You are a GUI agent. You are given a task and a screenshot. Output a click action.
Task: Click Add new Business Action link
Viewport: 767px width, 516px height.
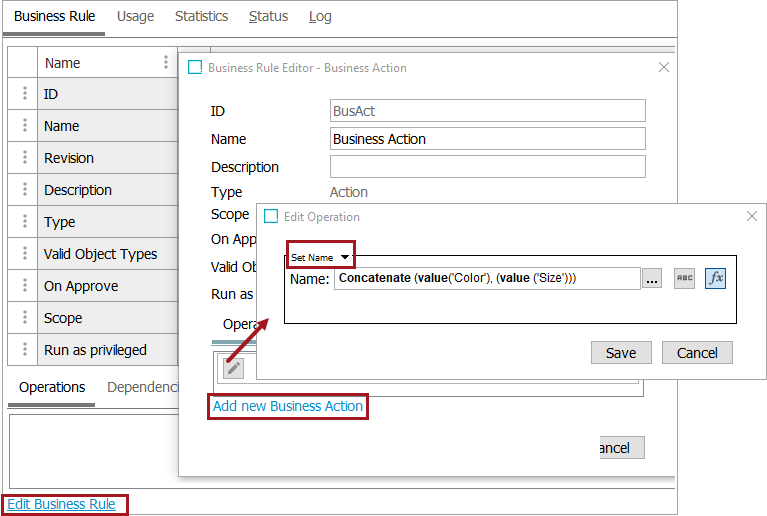(288, 406)
